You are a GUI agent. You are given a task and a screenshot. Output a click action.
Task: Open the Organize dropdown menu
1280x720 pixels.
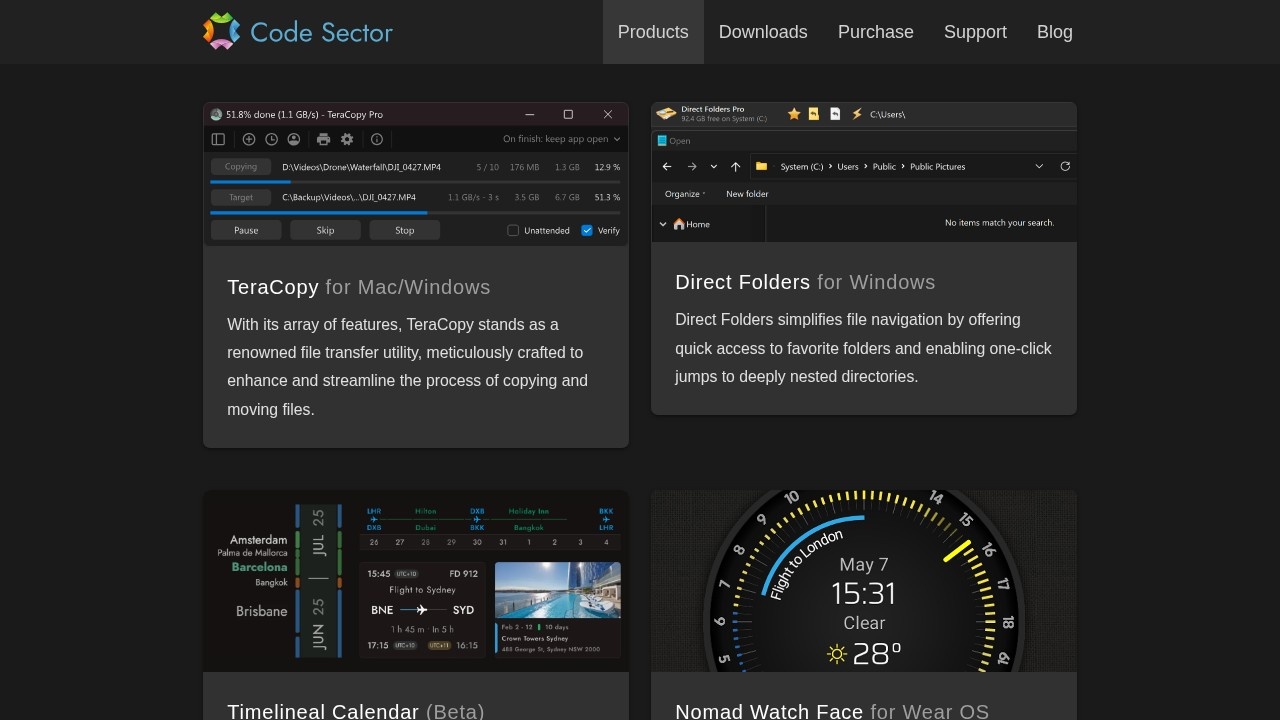pyautogui.click(x=685, y=194)
